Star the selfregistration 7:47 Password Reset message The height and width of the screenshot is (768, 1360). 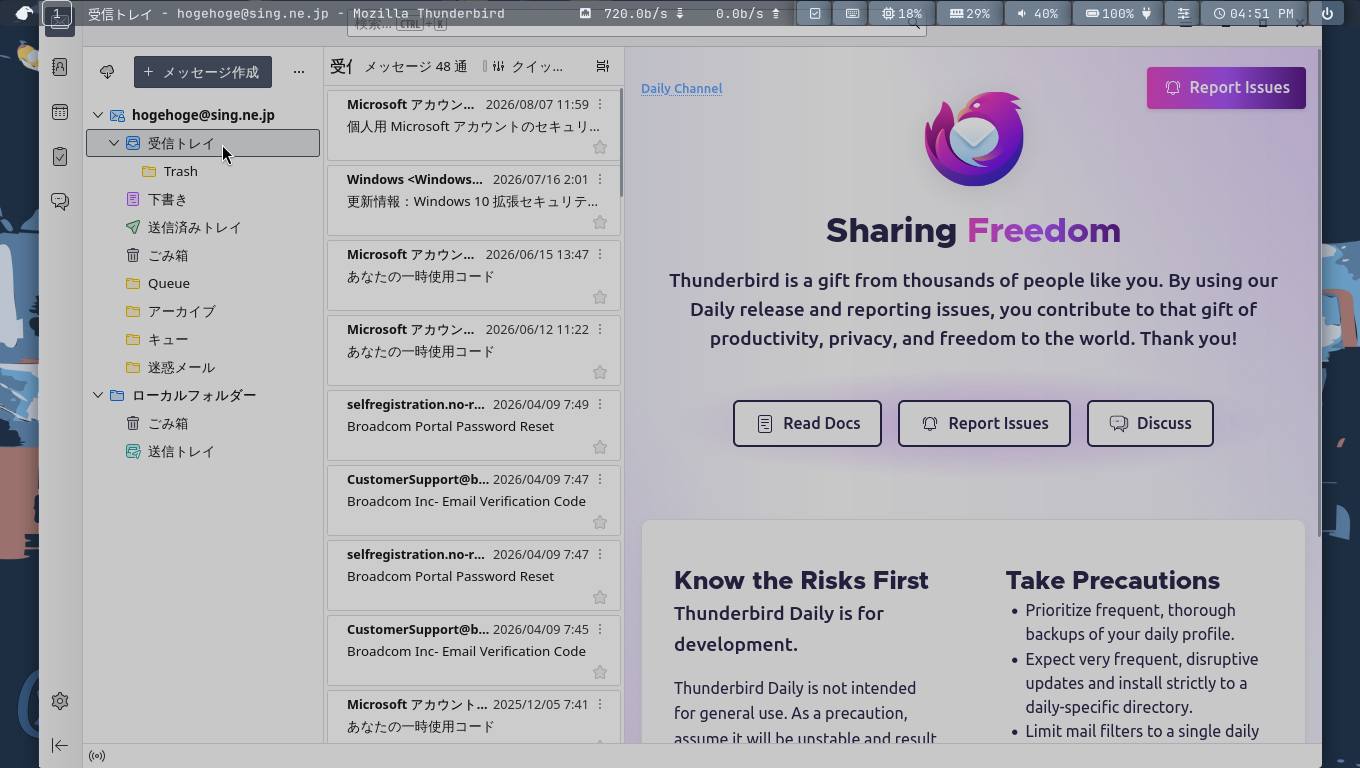coord(600,597)
